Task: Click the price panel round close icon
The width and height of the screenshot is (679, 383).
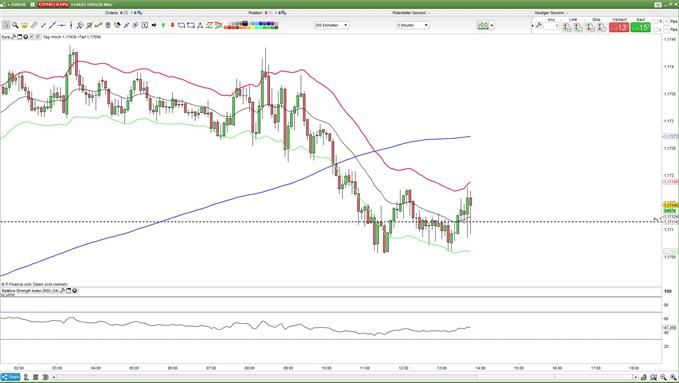Action: tap(26, 37)
